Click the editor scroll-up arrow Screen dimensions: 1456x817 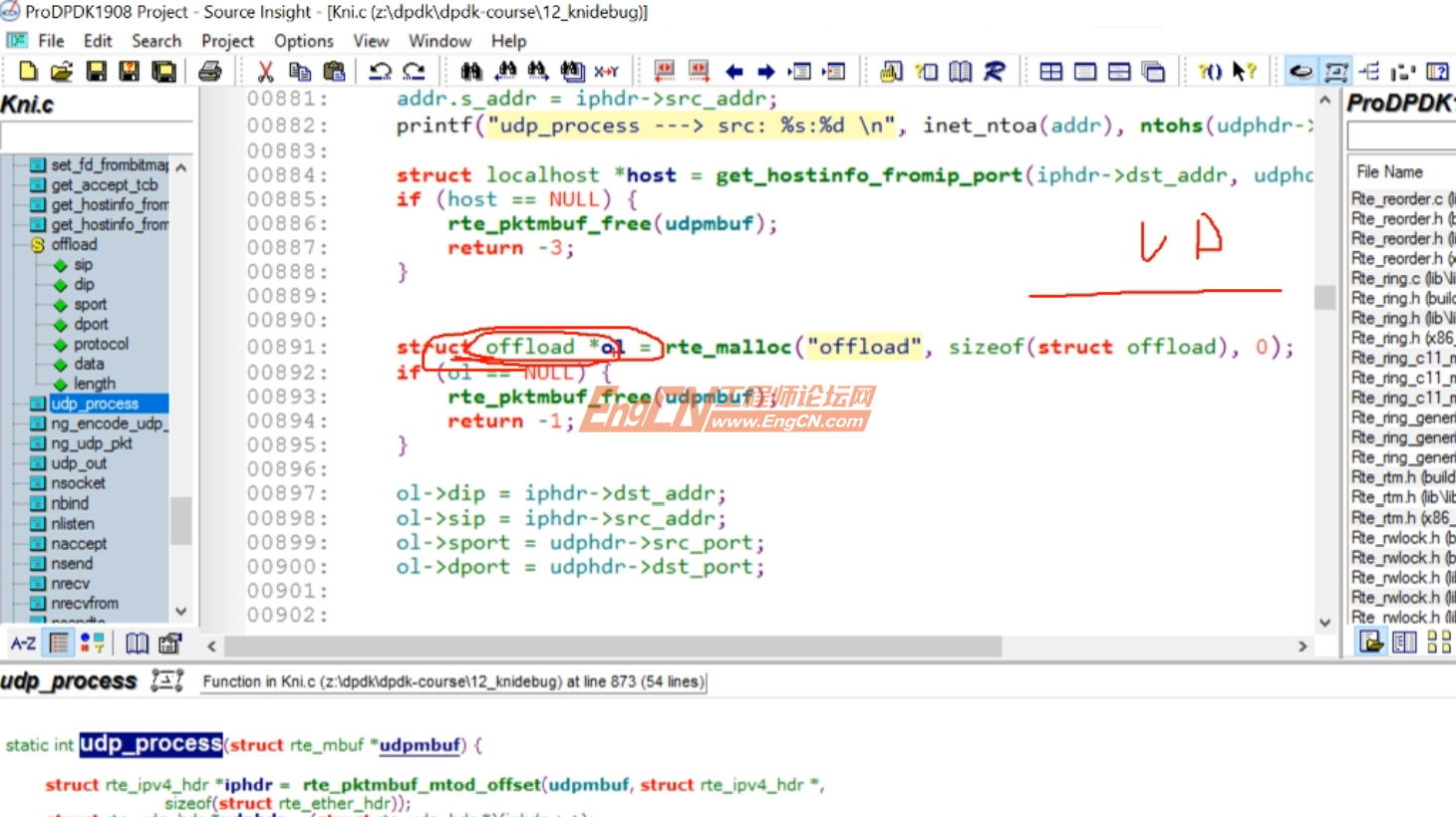point(1324,100)
